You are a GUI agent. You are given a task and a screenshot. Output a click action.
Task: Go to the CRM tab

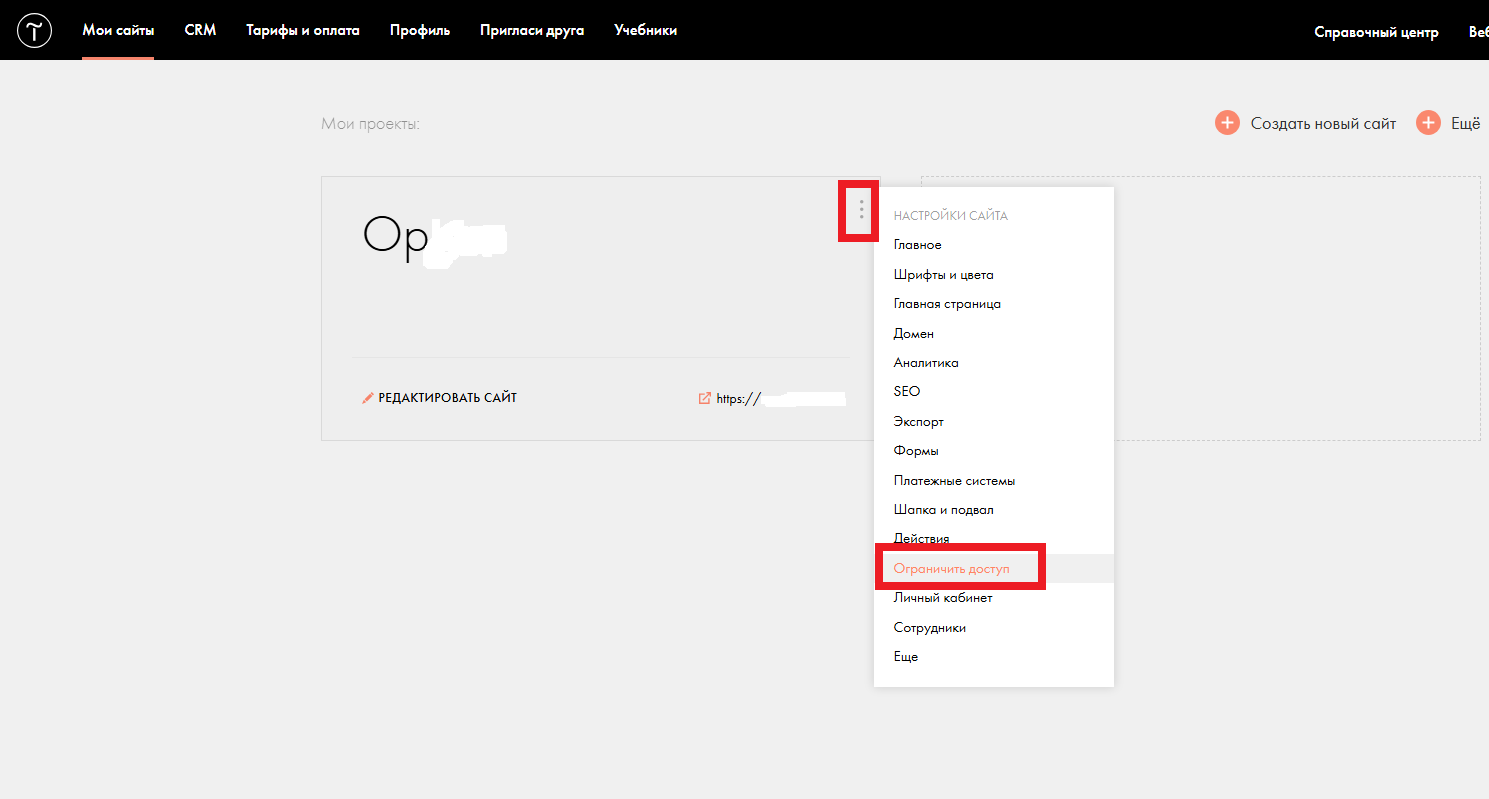pyautogui.click(x=200, y=30)
